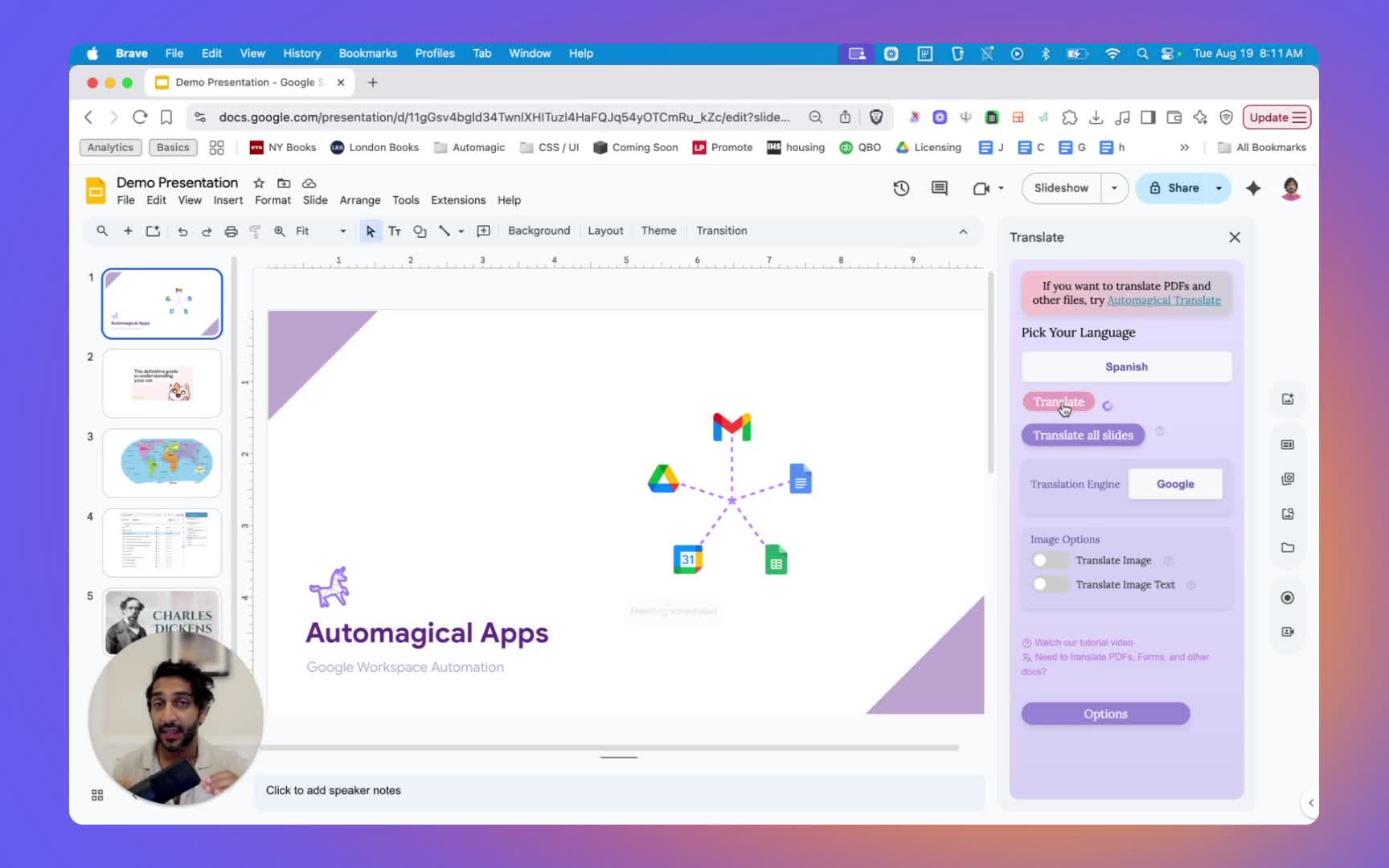Enable the Translate Image toggle
This screenshot has width=1389, height=868.
1049,560
